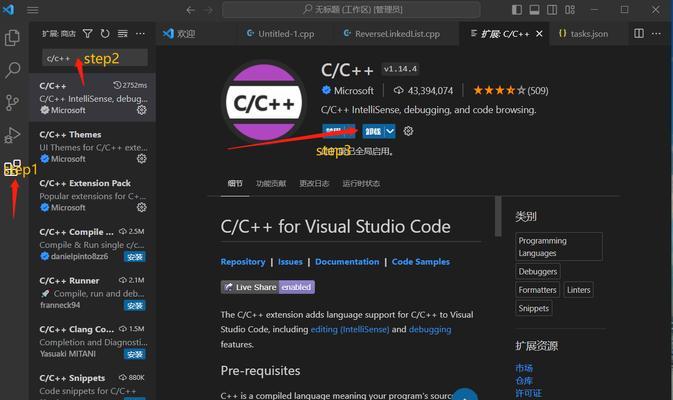Viewport: 673px width, 400px height.
Task: Open the editing (IntelliSense) link
Action: pos(350,329)
